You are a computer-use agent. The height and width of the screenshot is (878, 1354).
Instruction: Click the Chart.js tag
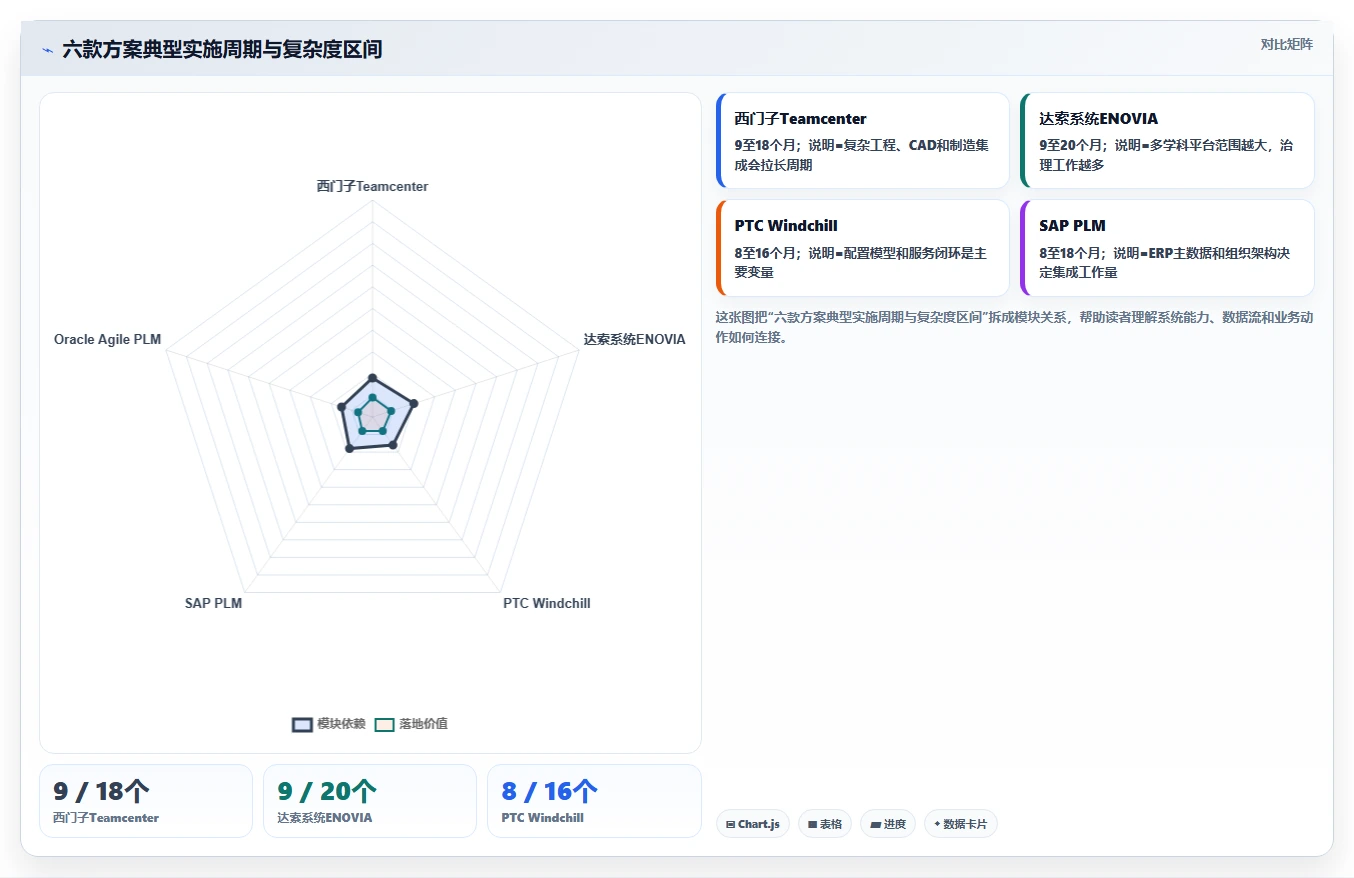[x=753, y=824]
